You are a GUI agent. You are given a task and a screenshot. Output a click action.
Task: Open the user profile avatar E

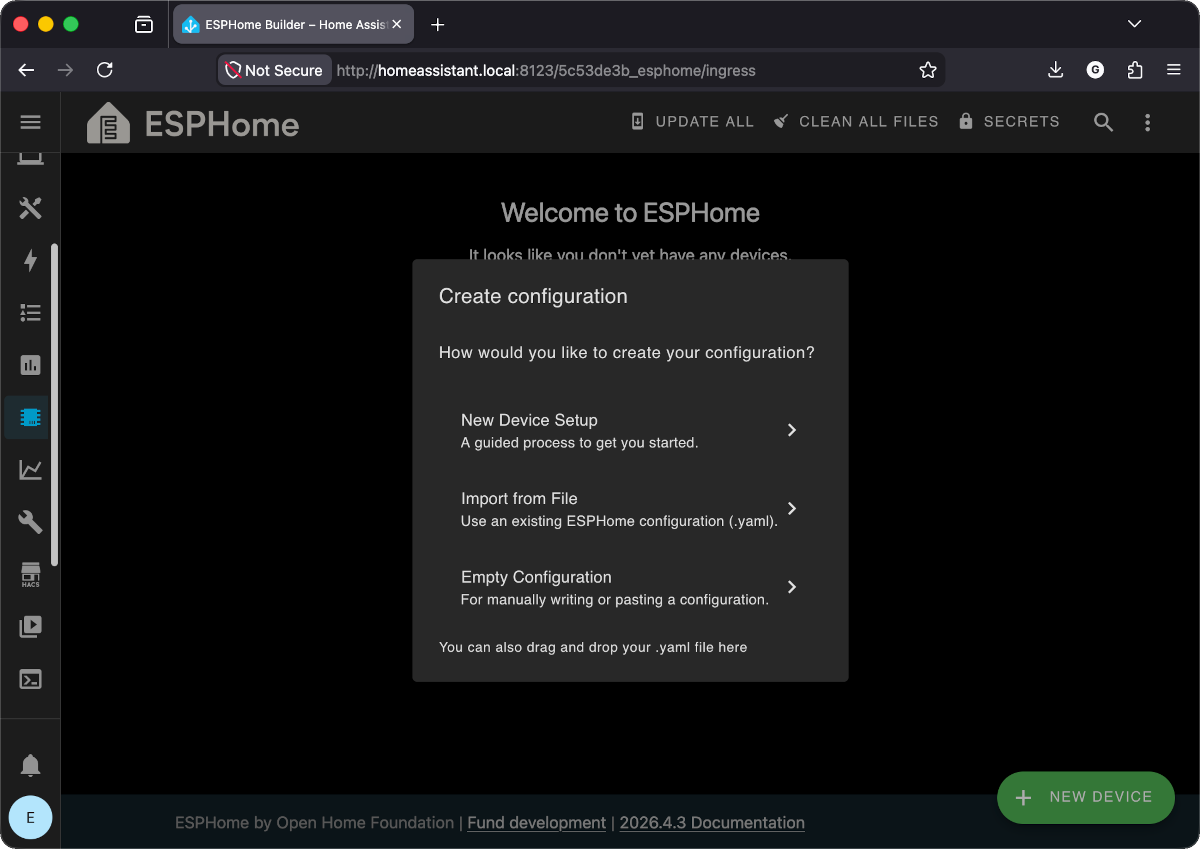coord(30,818)
